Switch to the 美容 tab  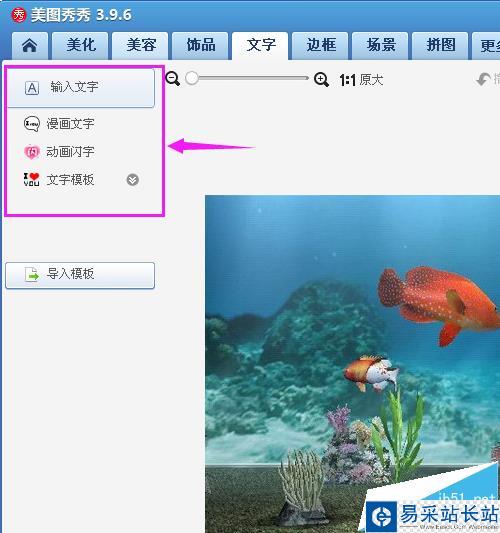pyautogui.click(x=140, y=46)
